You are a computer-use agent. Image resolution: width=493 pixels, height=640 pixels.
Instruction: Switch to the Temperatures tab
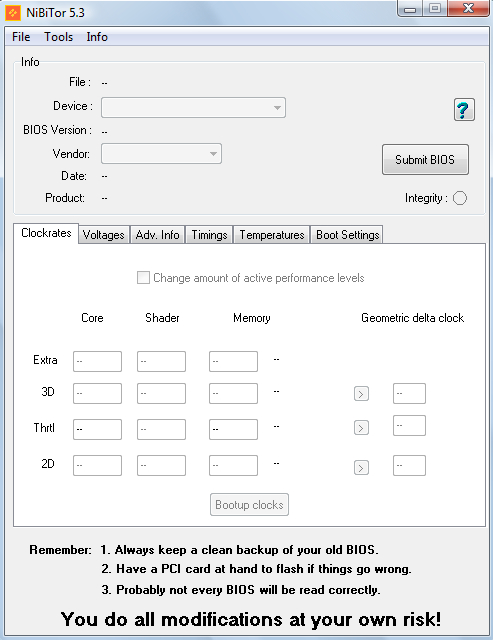pyautogui.click(x=272, y=235)
